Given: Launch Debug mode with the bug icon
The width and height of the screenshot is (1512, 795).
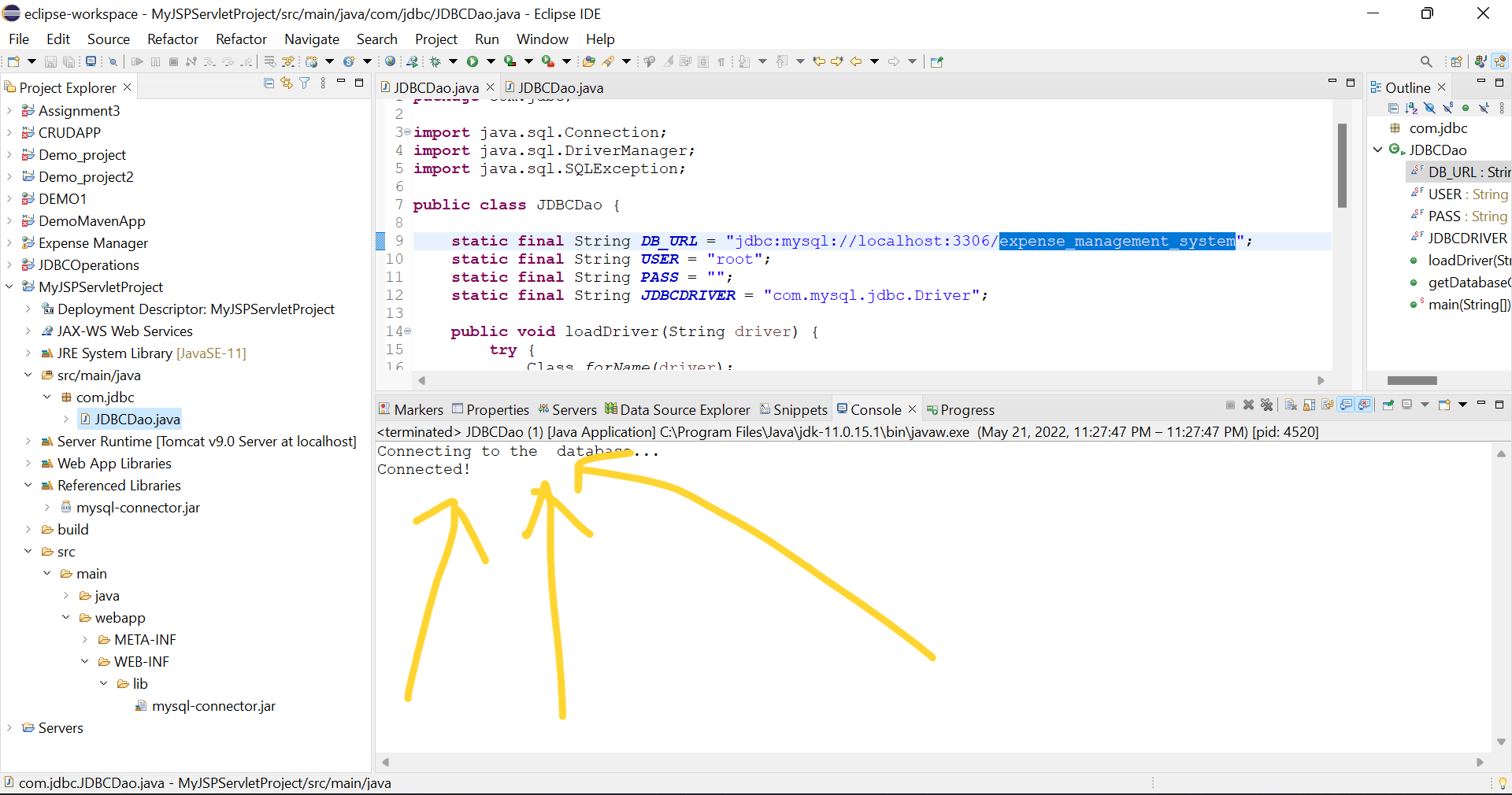Looking at the screenshot, I should [x=435, y=61].
